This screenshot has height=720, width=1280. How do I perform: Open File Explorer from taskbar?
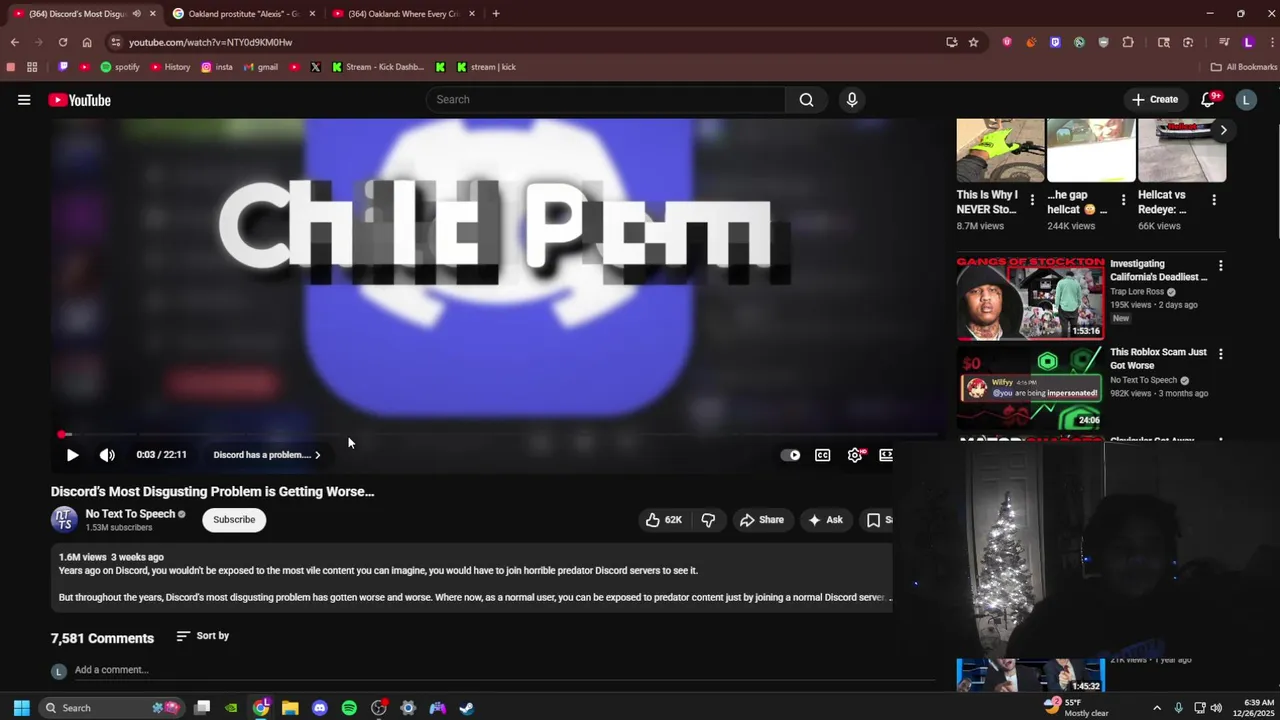pyautogui.click(x=290, y=708)
